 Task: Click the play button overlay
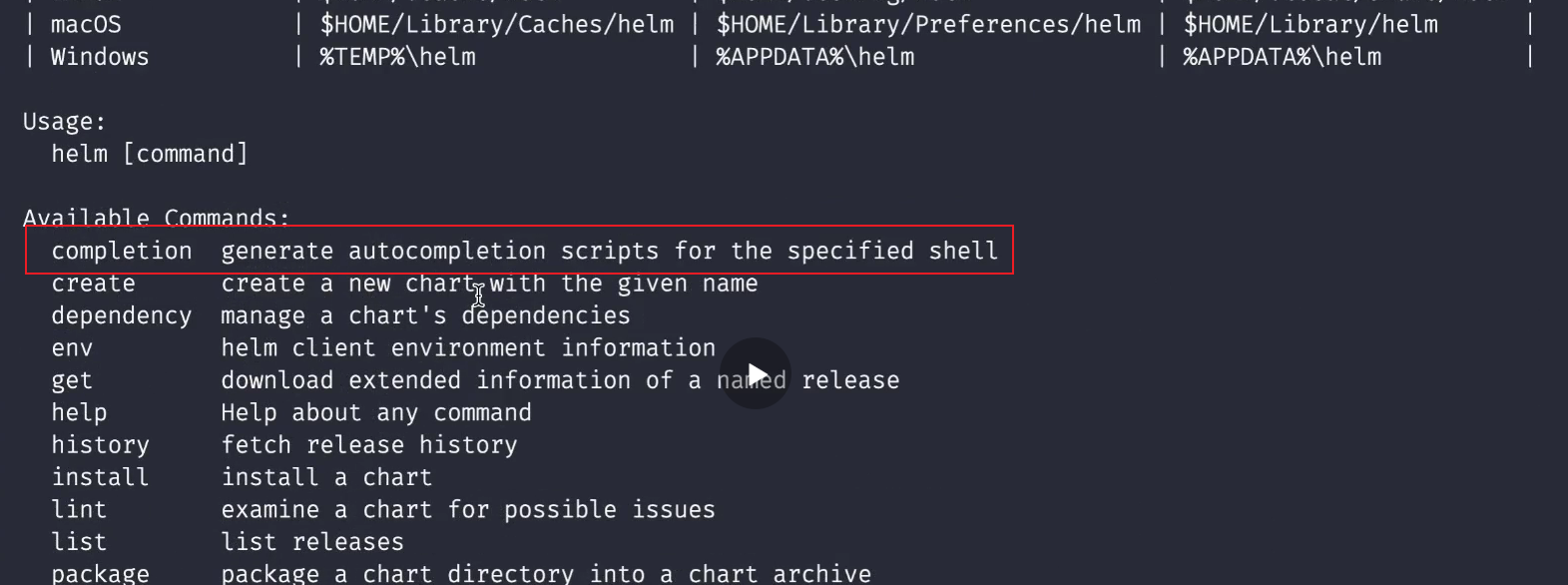[x=756, y=374]
